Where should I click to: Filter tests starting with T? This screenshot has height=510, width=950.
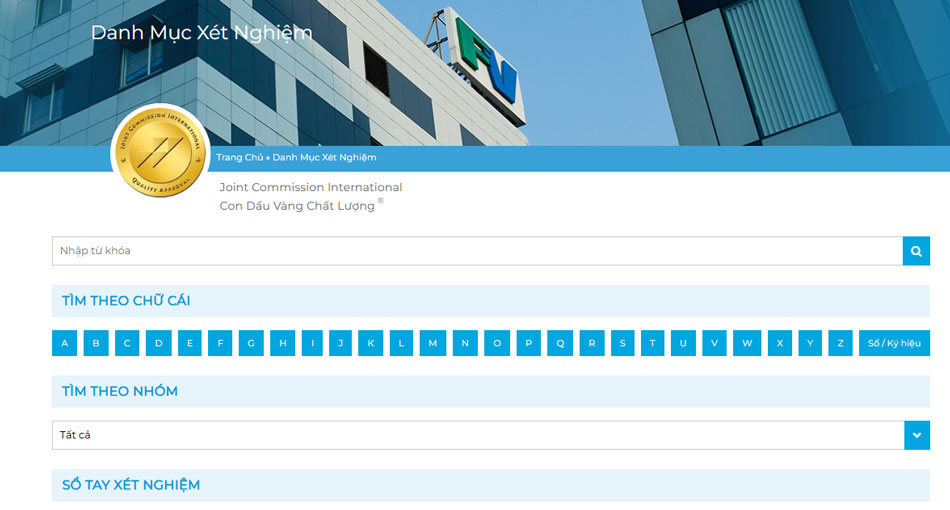(x=652, y=343)
